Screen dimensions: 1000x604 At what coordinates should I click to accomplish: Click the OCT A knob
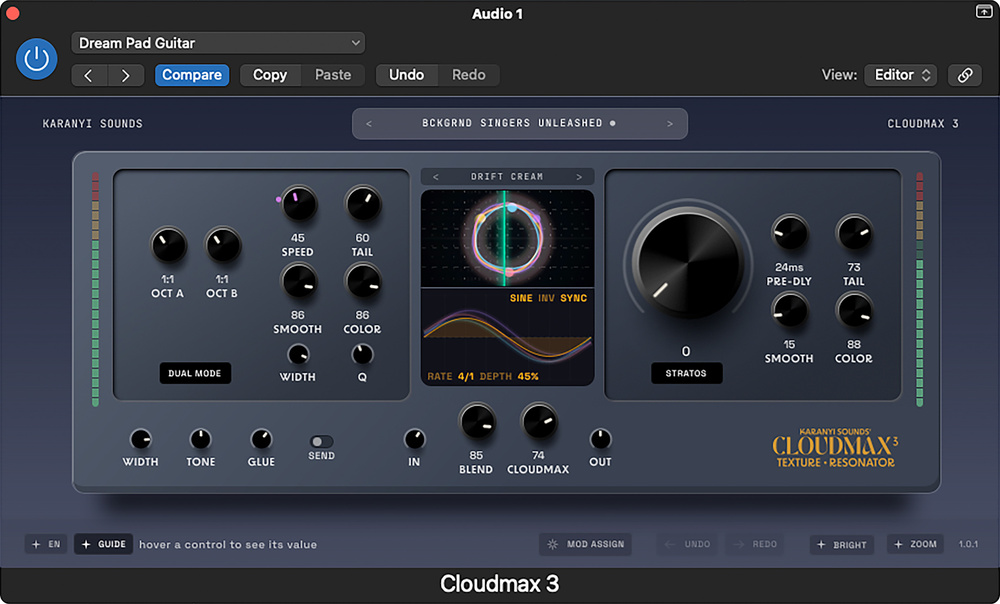[168, 246]
